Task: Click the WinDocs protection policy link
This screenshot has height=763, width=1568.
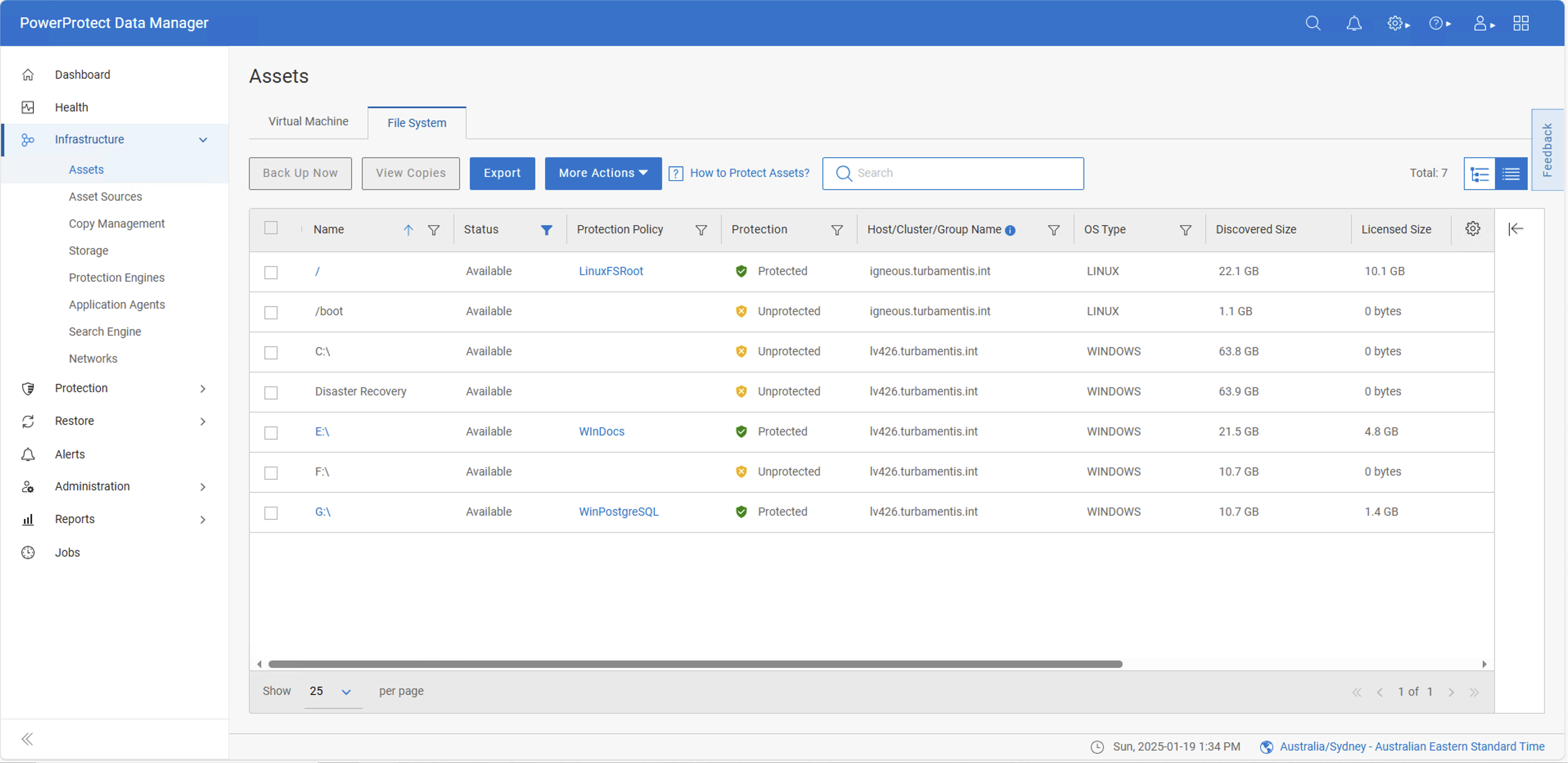Action: (601, 431)
